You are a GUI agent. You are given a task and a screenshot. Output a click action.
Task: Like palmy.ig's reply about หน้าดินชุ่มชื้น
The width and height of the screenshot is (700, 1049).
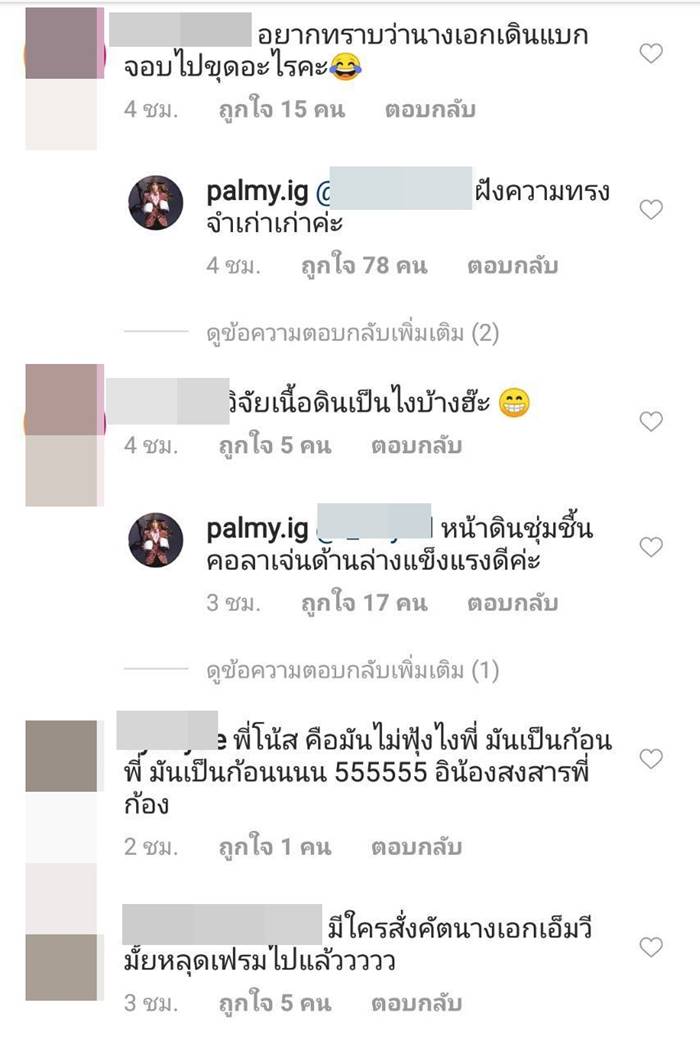[650, 547]
